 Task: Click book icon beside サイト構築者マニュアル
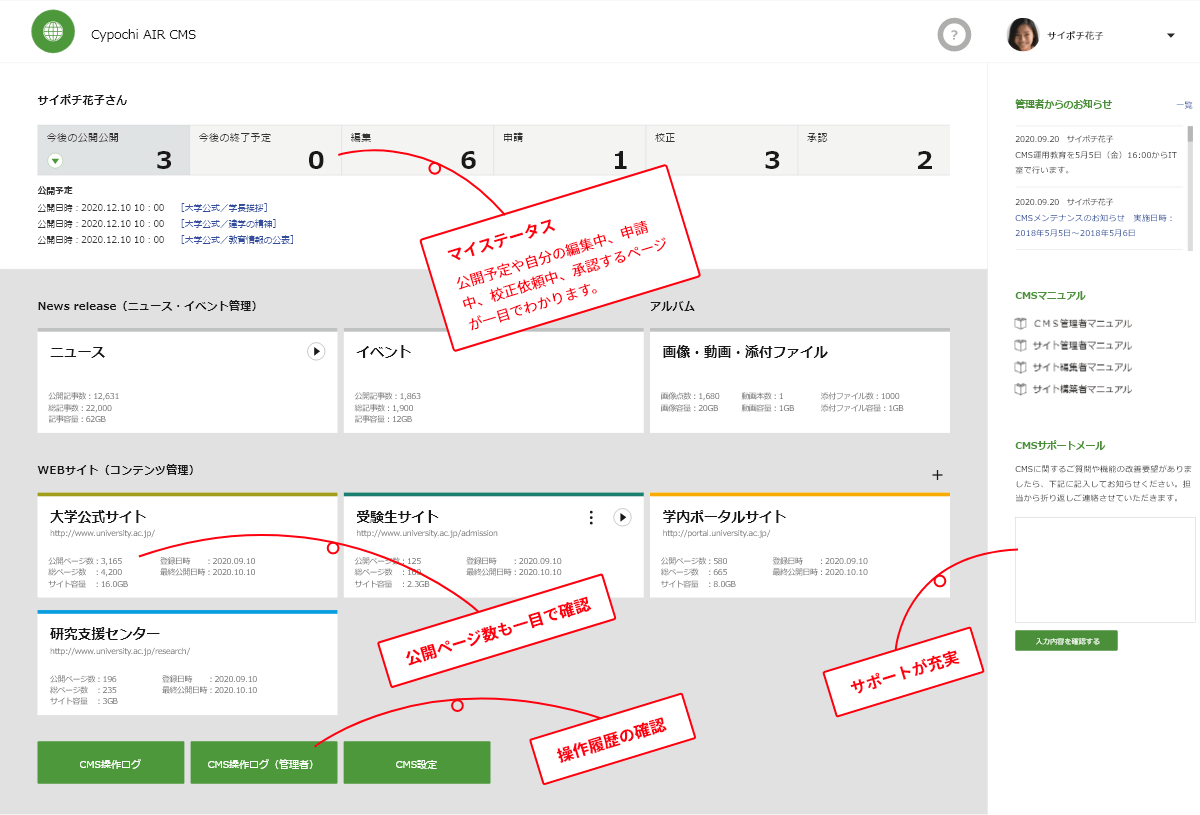1021,390
